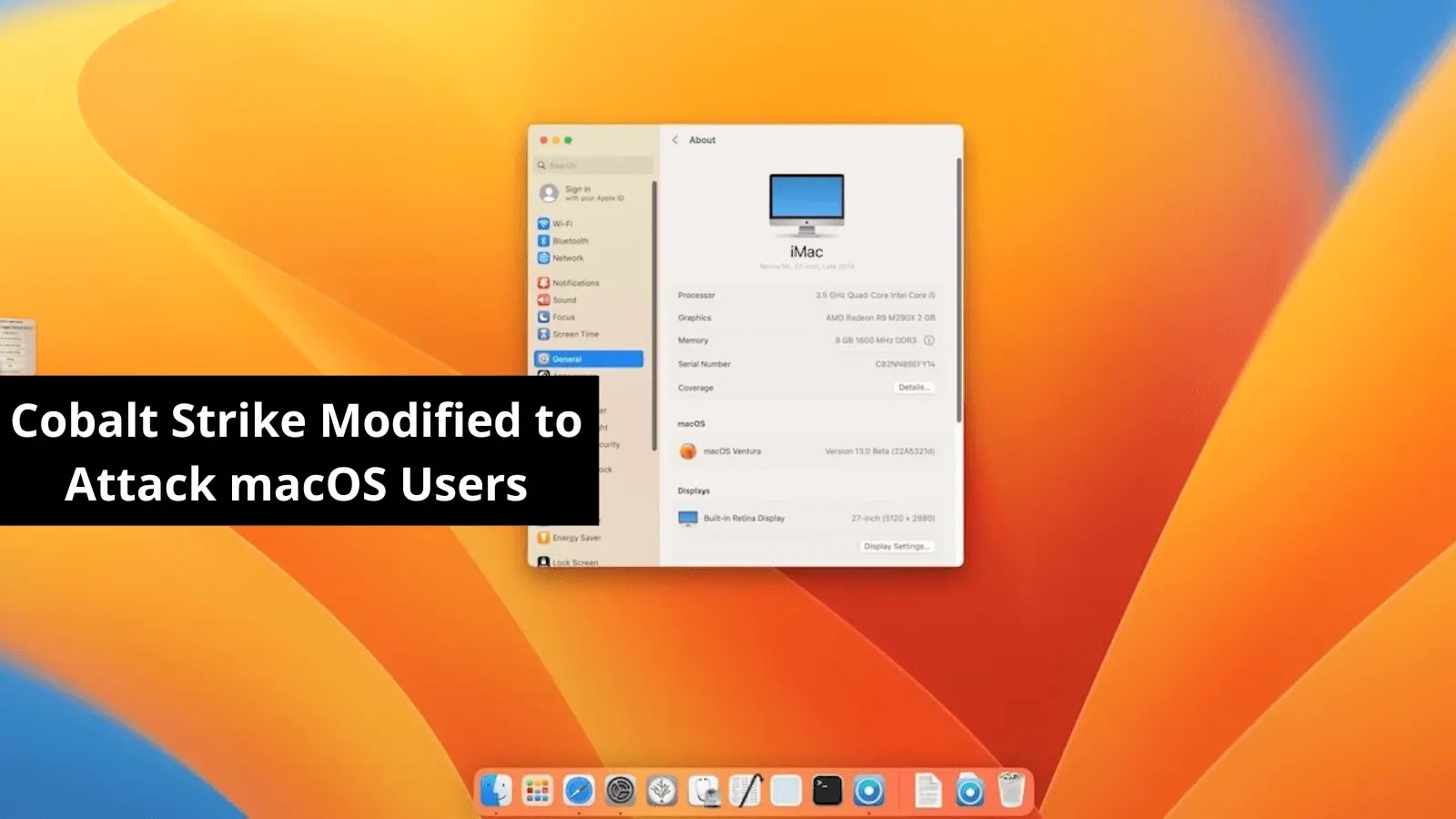Select the General sidebar item
This screenshot has width=1456, height=819.
pyautogui.click(x=589, y=359)
